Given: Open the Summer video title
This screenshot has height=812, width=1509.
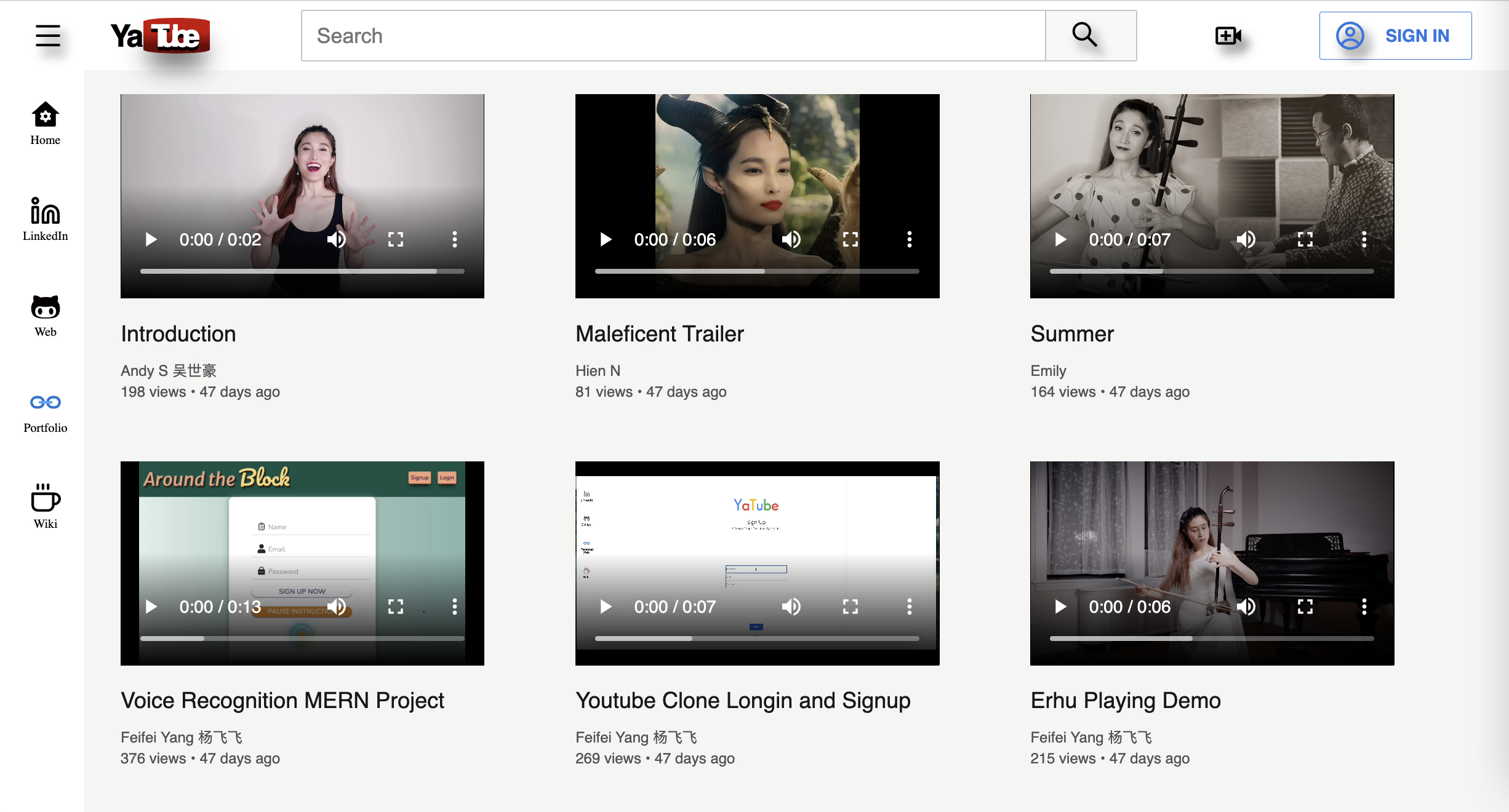Looking at the screenshot, I should coord(1072,333).
